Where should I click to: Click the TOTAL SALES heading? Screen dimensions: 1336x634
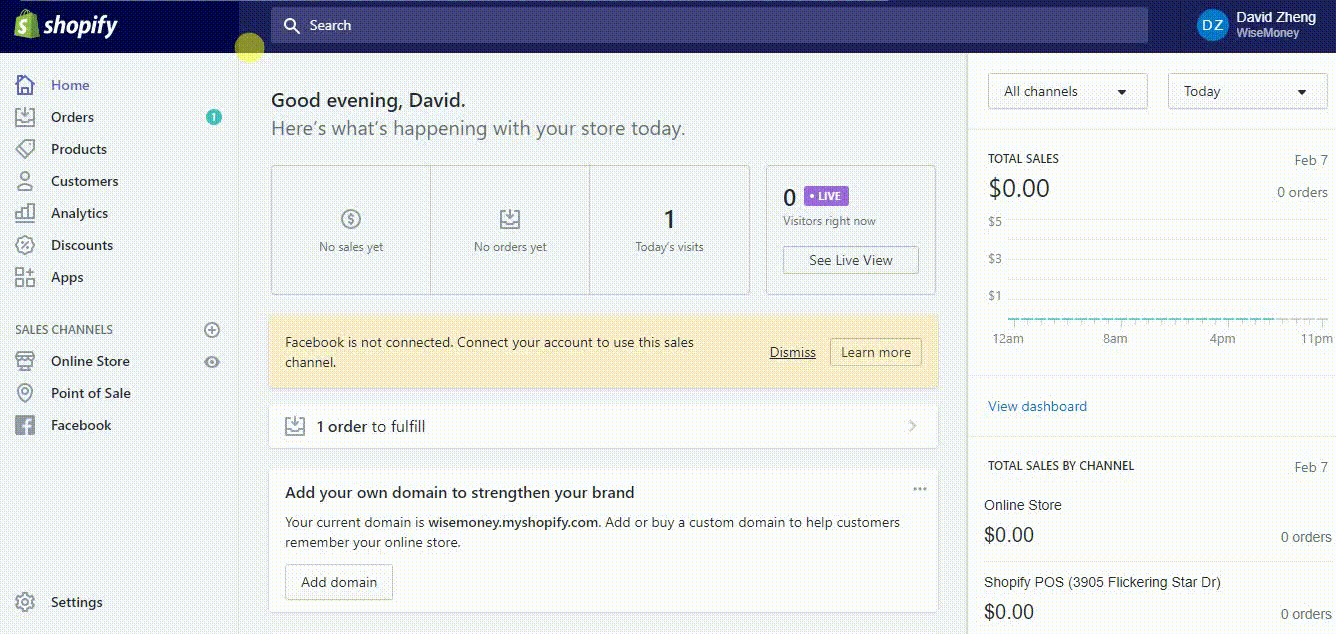(1023, 159)
